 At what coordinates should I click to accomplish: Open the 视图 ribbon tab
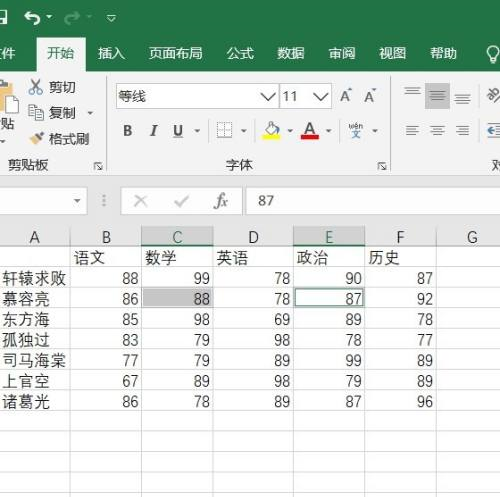point(392,53)
